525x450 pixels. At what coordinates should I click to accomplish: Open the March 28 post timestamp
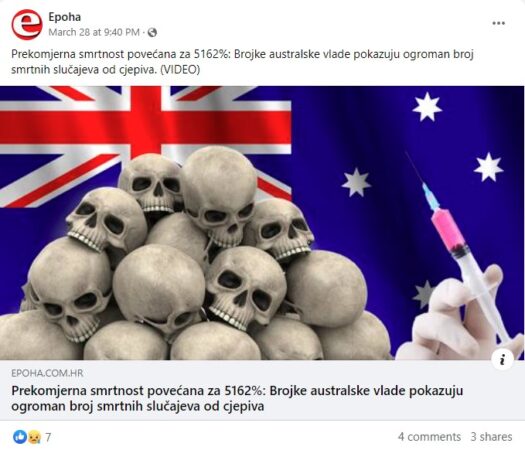(x=94, y=32)
